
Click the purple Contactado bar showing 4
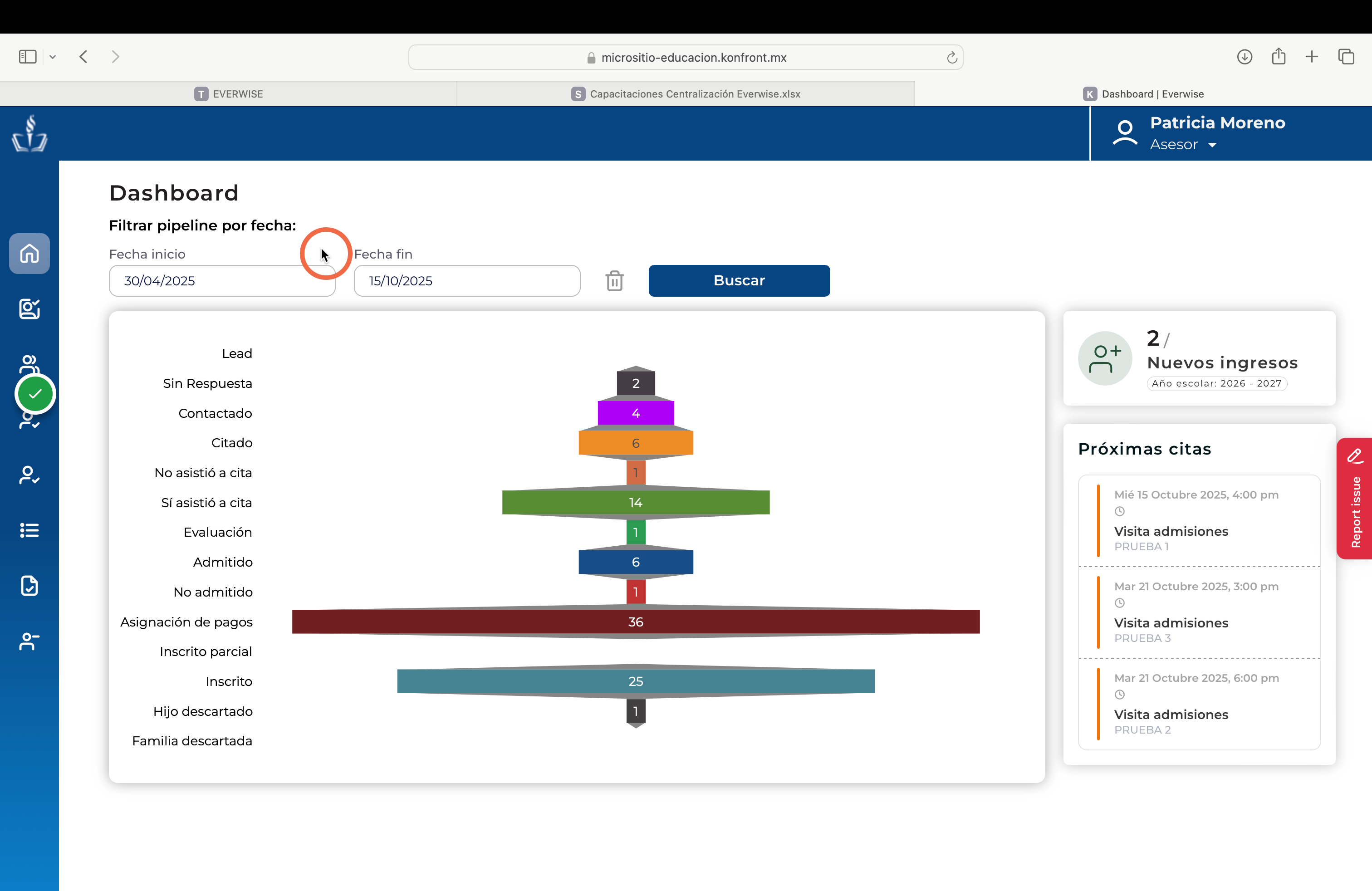pos(636,413)
